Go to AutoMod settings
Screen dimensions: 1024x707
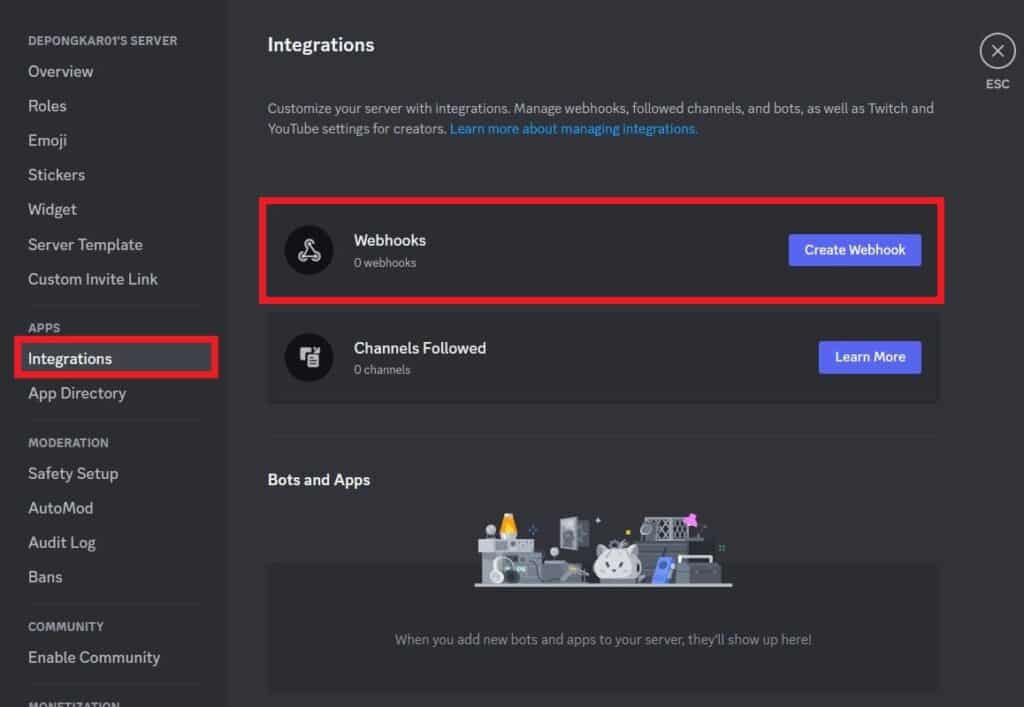click(61, 508)
